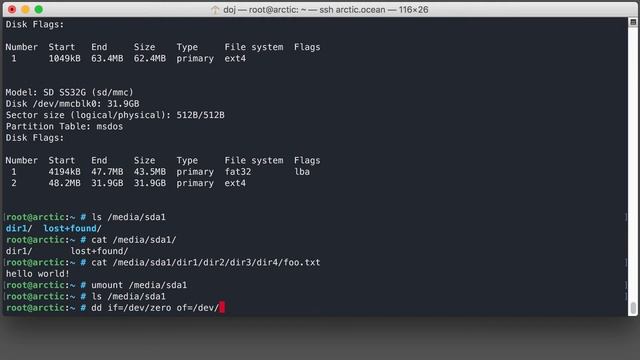Click the 'fat32' file system cell

point(238,172)
